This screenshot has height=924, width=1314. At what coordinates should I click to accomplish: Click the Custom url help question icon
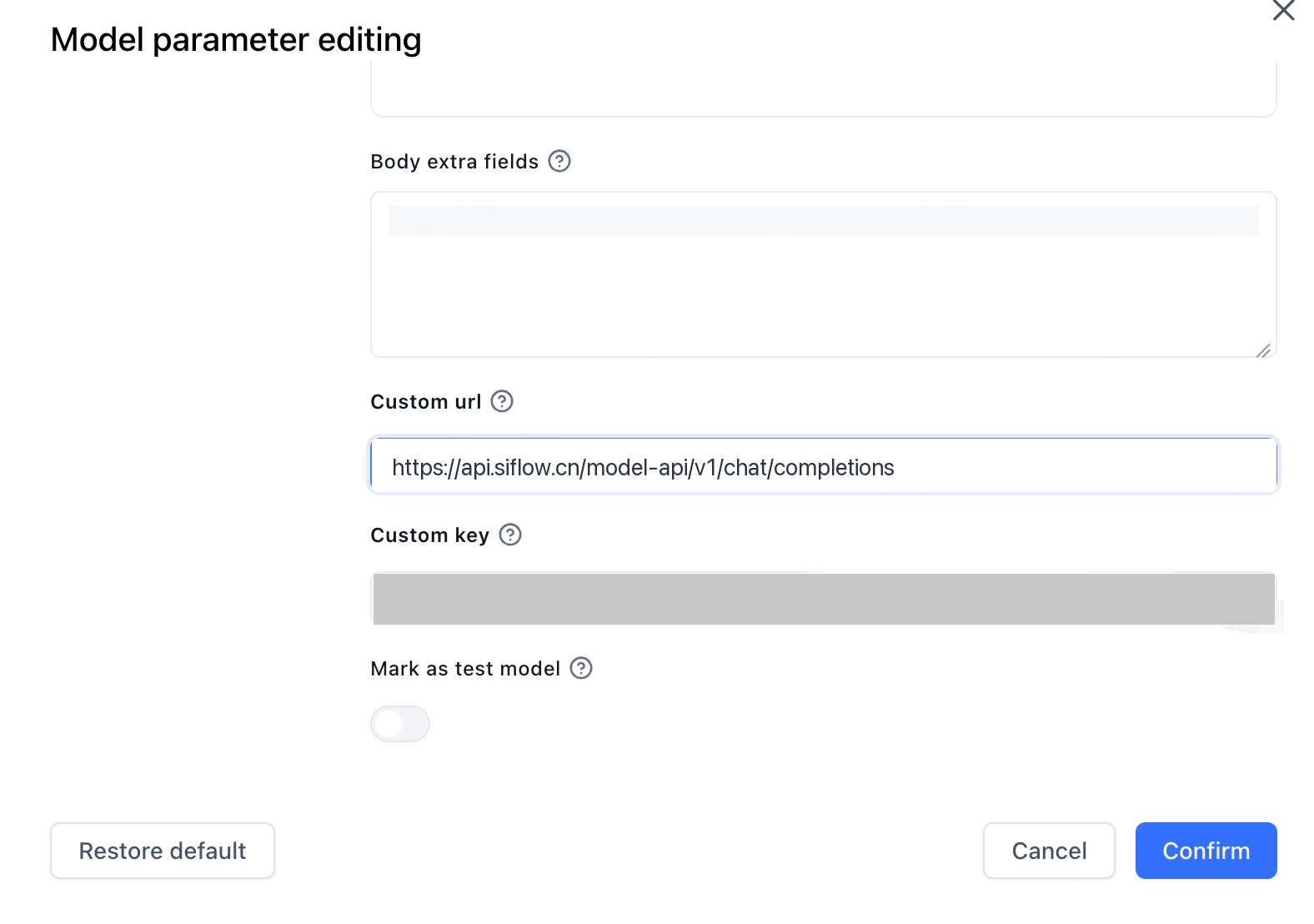[502, 401]
